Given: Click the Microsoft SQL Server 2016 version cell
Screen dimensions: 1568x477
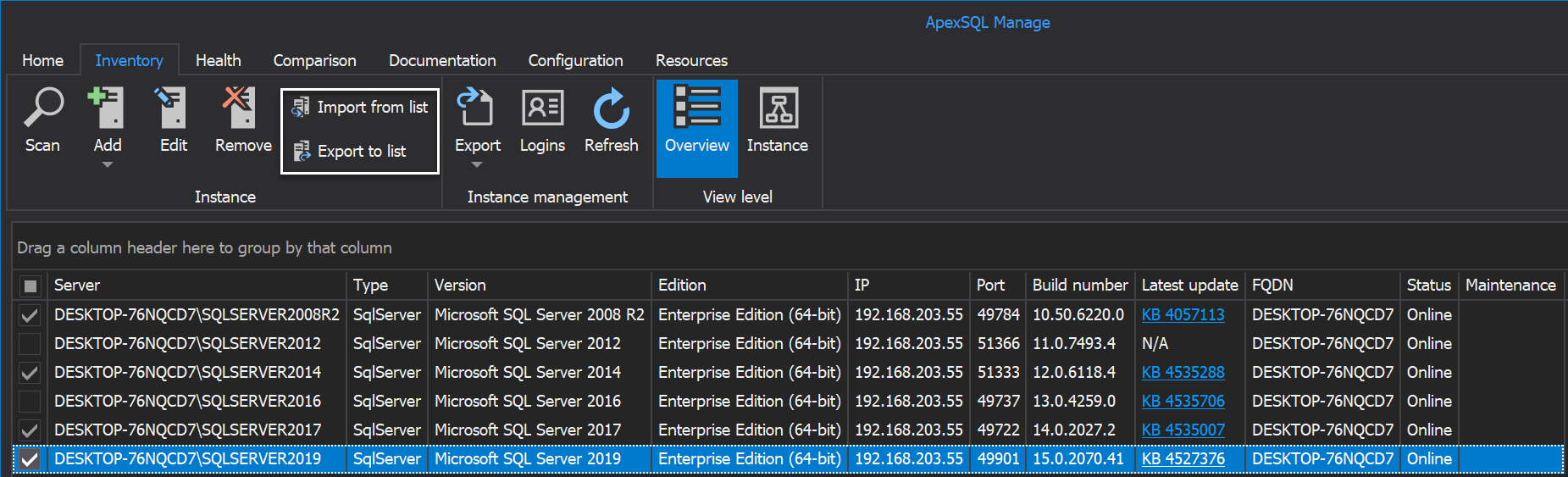Looking at the screenshot, I should click(x=540, y=401).
